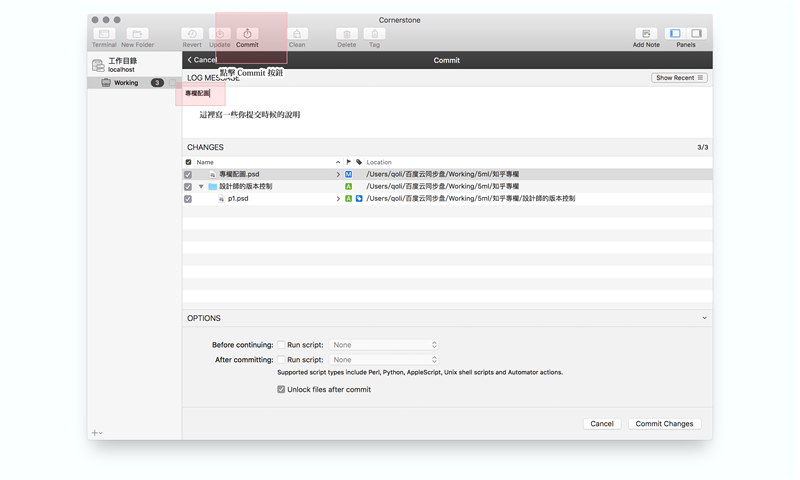Viewport: 800px width, 480px height.
Task: Collapse the 設計師的版本控制 folder
Action: (x=201, y=187)
